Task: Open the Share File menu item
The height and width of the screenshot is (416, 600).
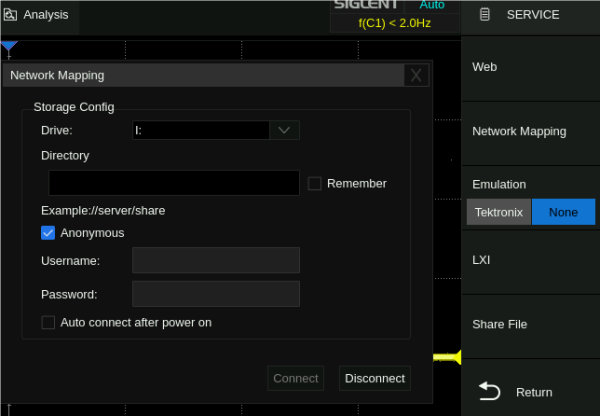Action: coord(530,324)
